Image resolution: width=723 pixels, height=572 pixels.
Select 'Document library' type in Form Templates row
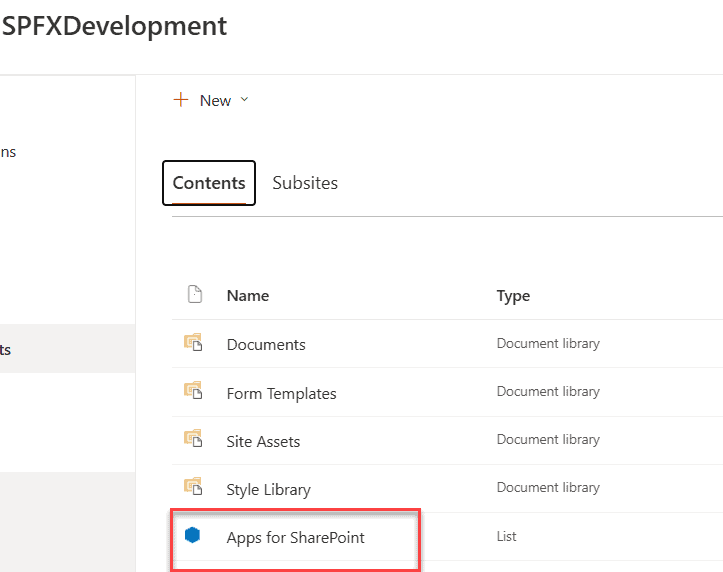[548, 392]
